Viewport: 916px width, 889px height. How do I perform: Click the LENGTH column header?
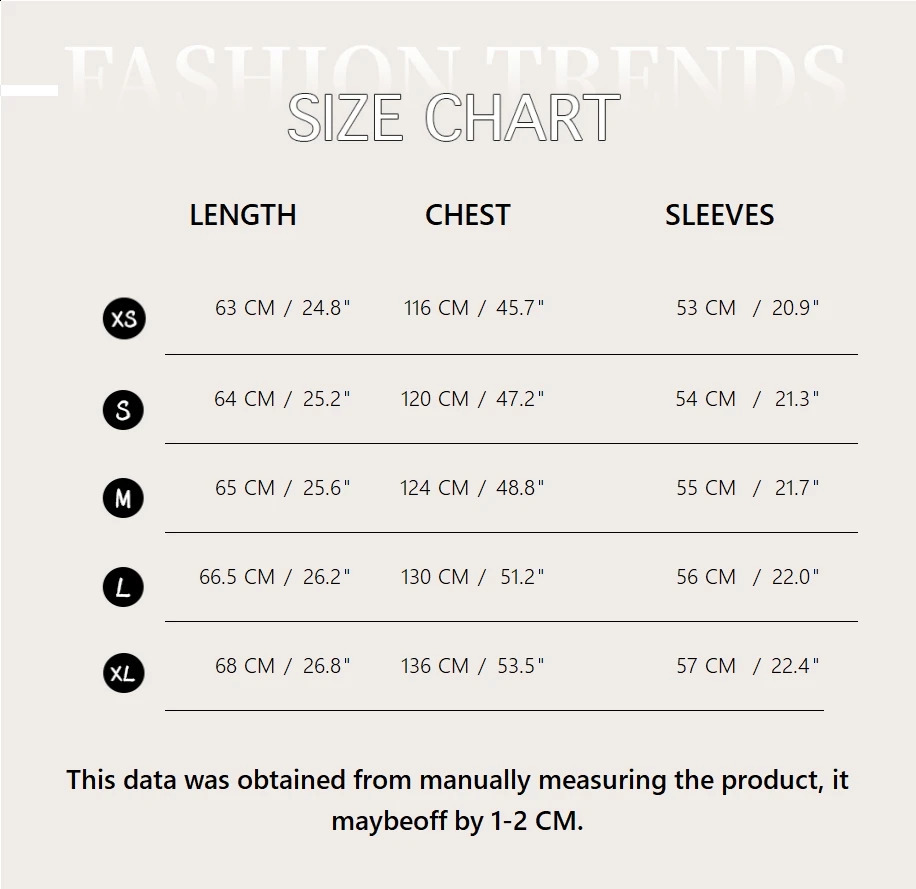[x=243, y=215]
